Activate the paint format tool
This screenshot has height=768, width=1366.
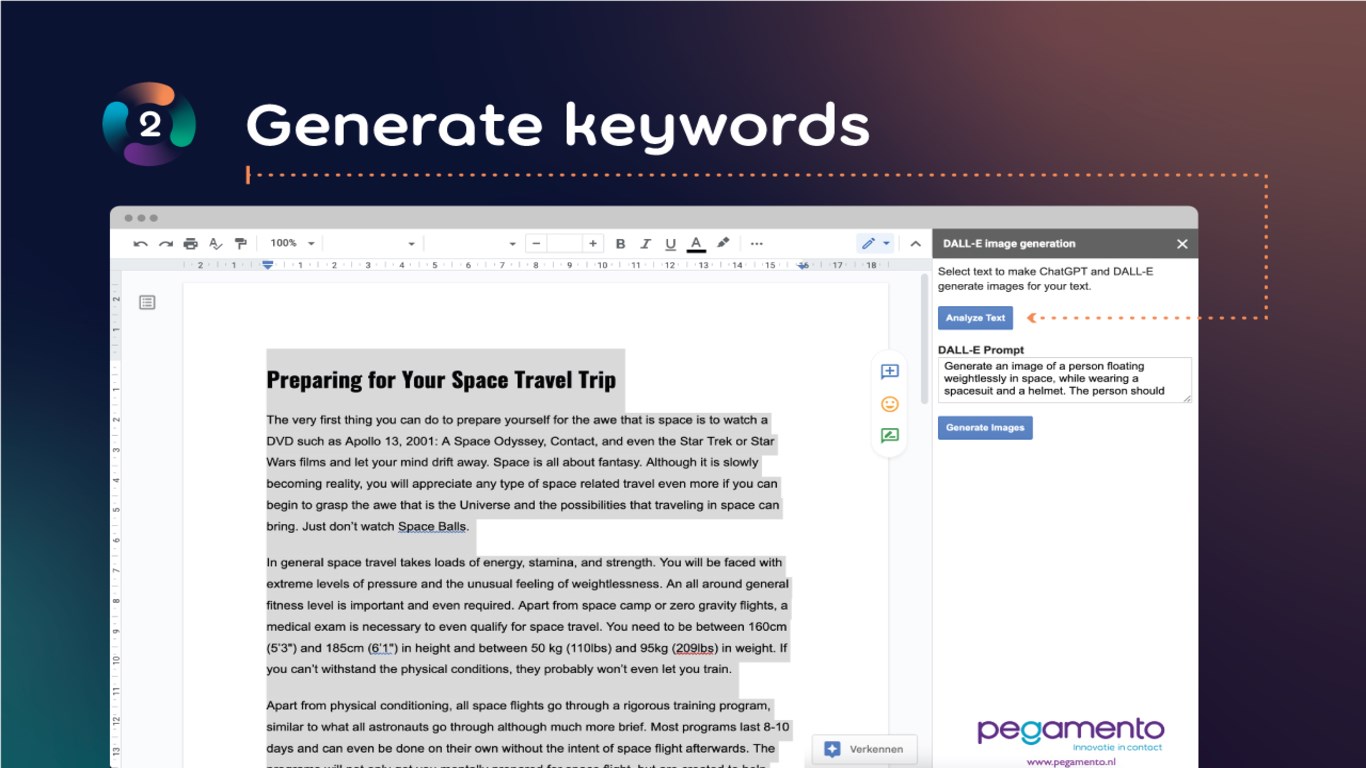point(240,244)
